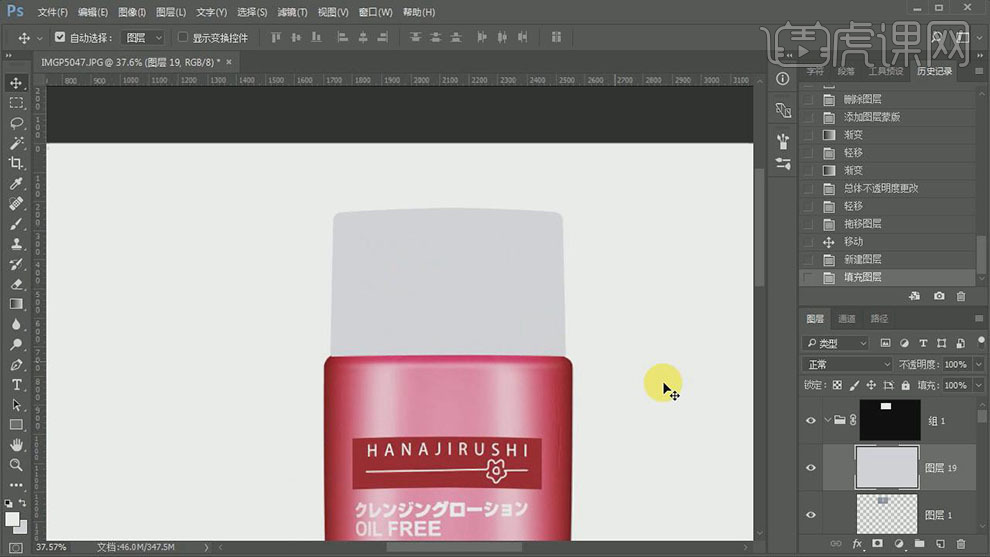Select the Magic Wand tool
Viewport: 990px width, 557px height.
16,143
